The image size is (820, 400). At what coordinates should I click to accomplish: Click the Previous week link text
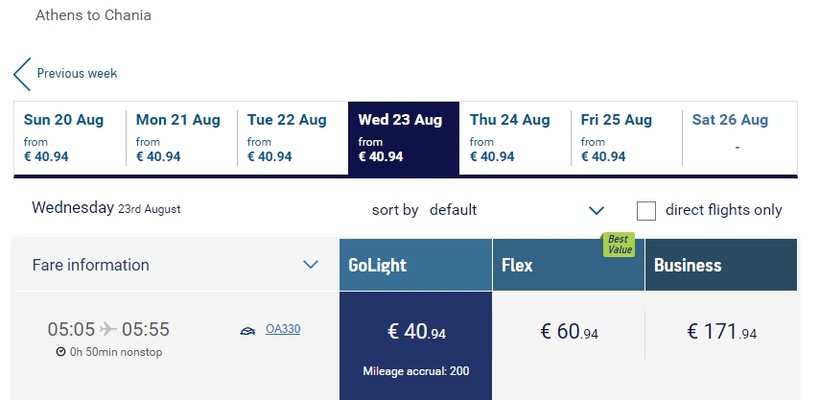click(x=77, y=74)
